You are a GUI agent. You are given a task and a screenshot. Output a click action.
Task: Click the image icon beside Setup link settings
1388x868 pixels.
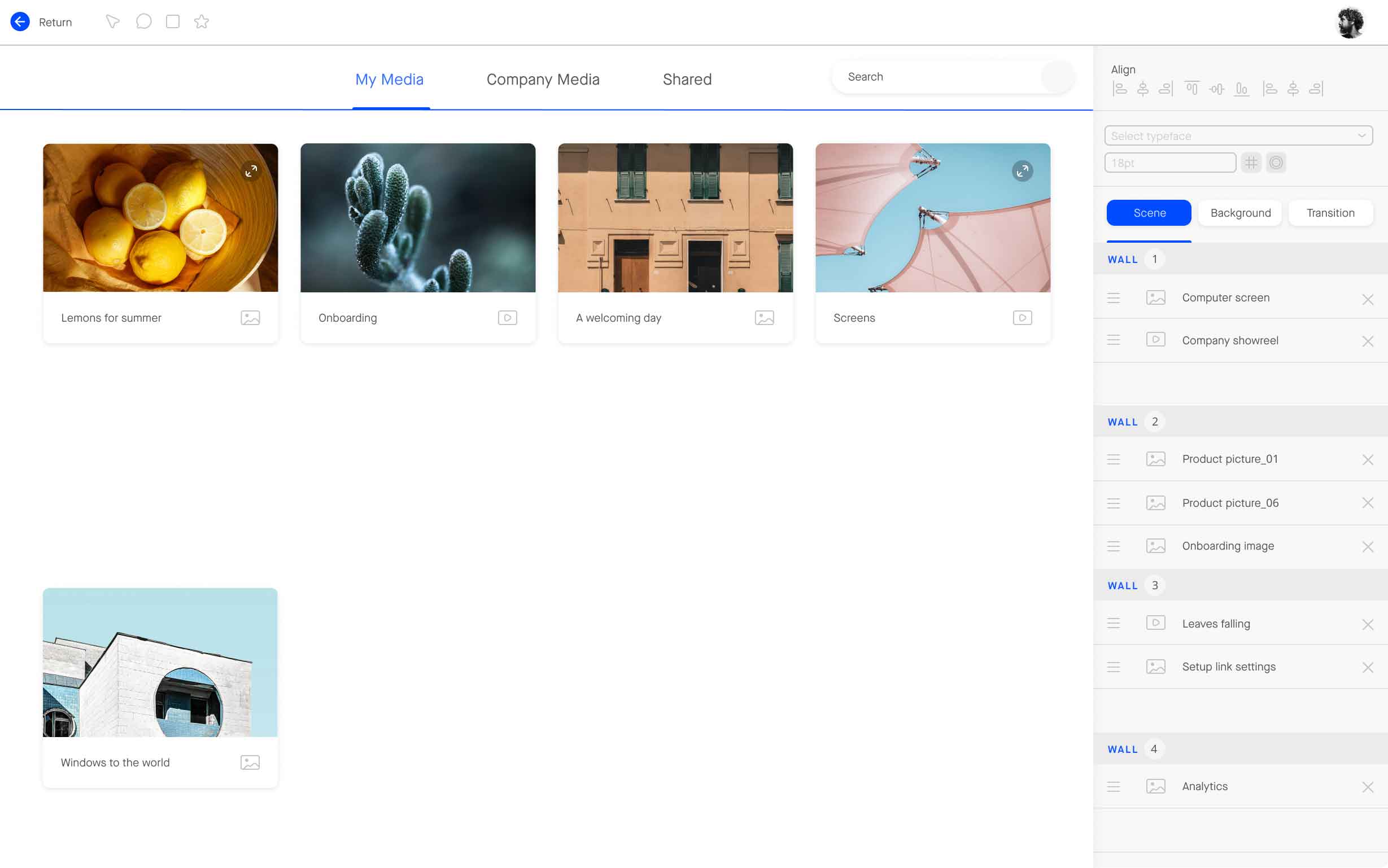[x=1155, y=667]
